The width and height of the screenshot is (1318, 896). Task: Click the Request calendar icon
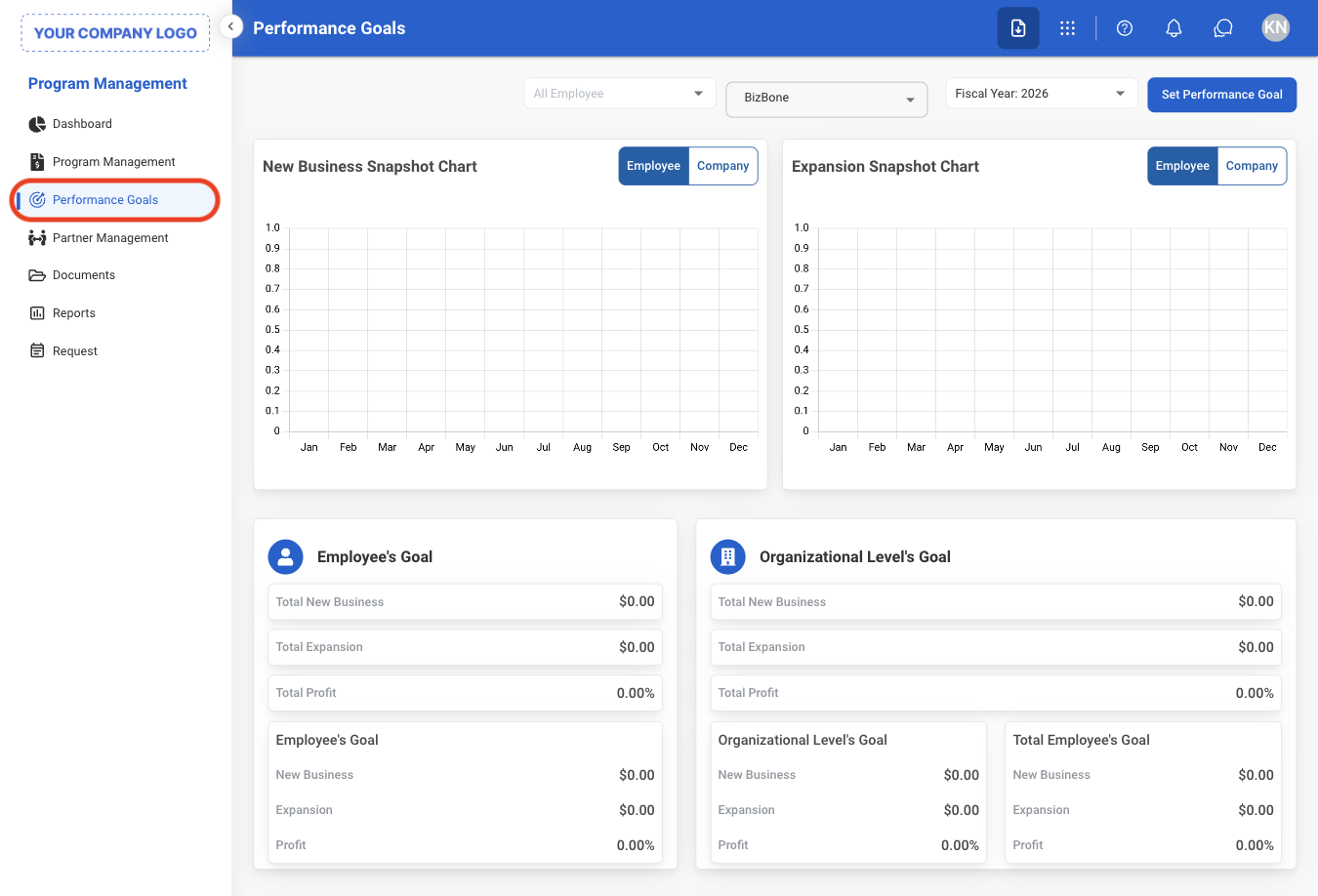(x=37, y=350)
